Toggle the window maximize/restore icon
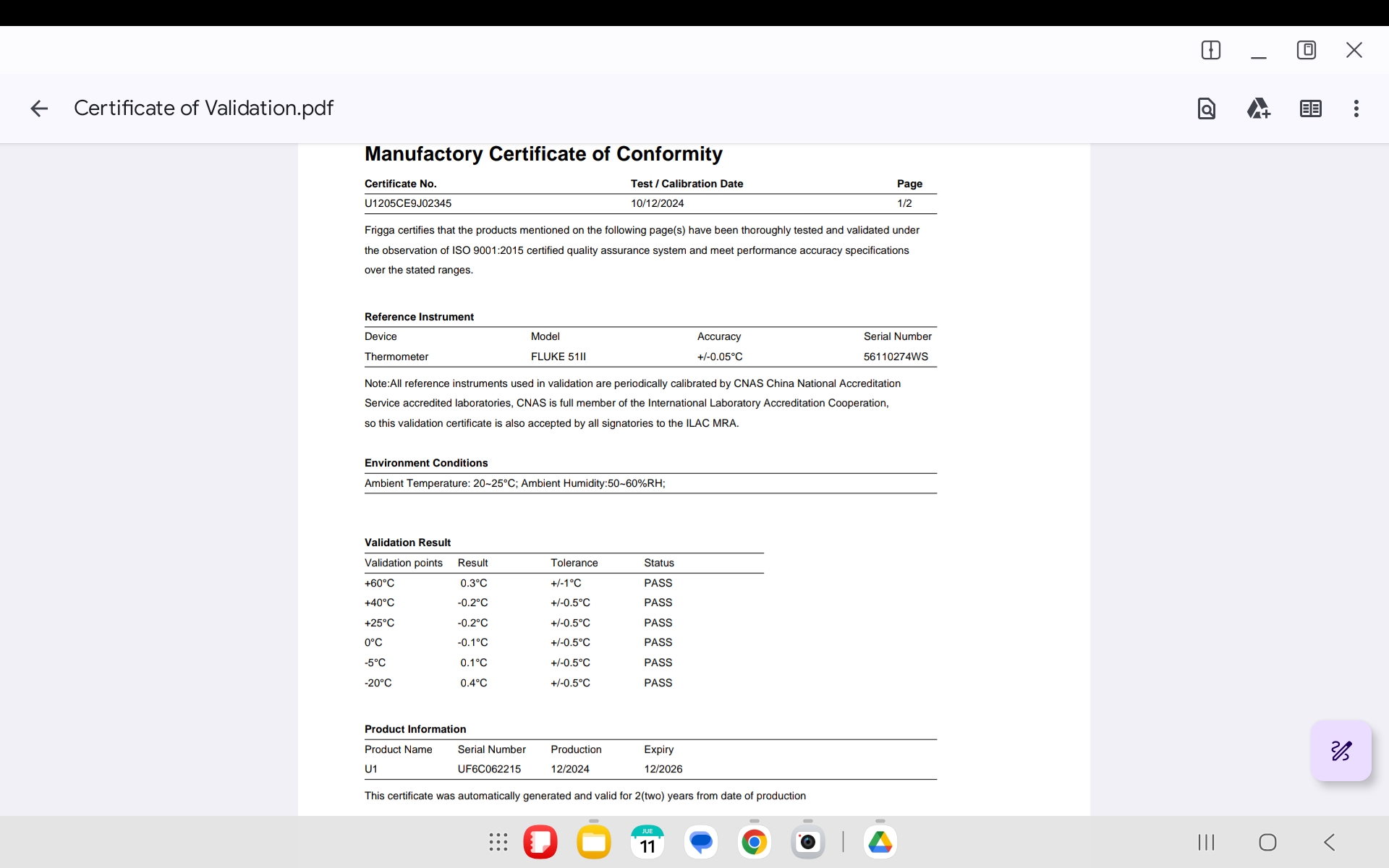Screen dimensions: 1389x868 (1306, 50)
